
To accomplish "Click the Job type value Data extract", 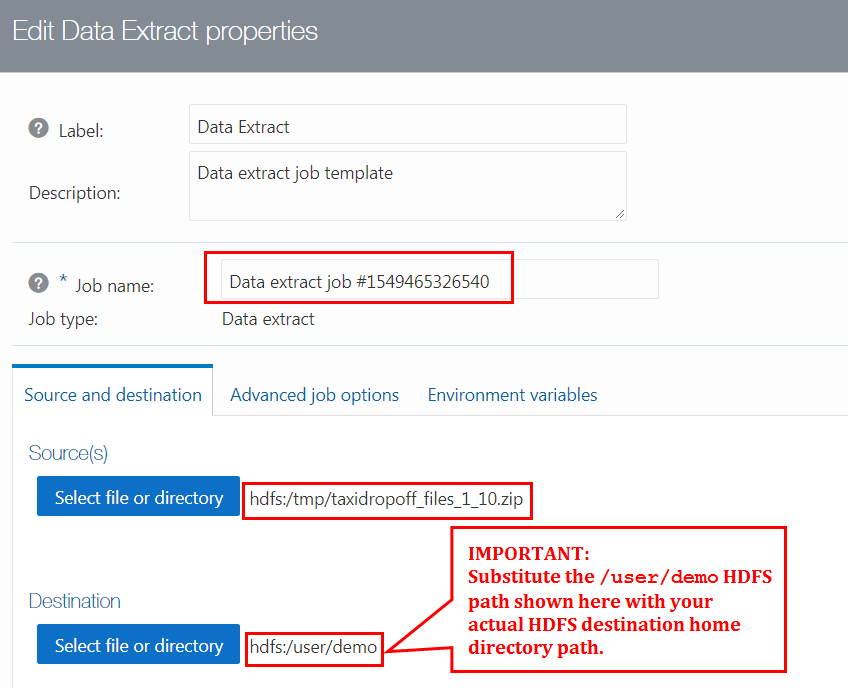I will (x=268, y=319).
